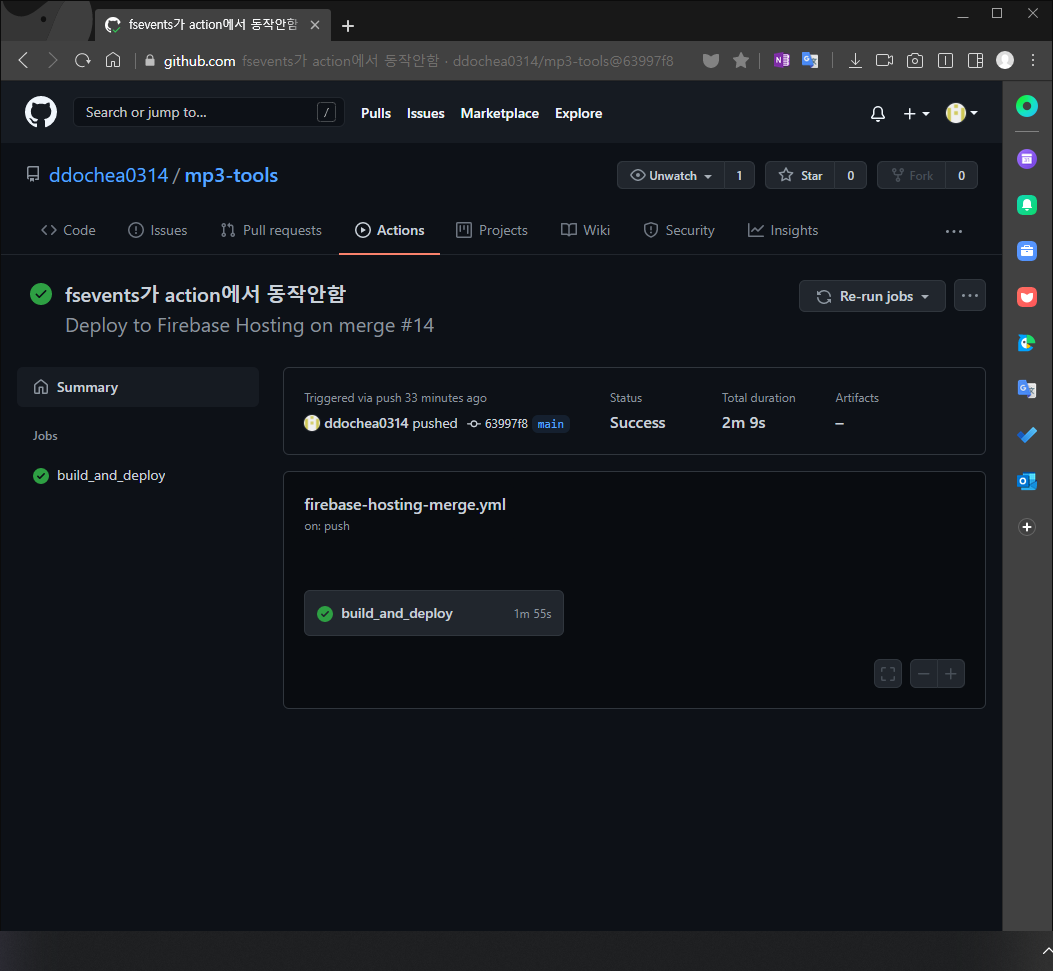The image size is (1053, 971).
Task: Open the blue checkmark tasks sidebar icon
Action: click(x=1026, y=435)
